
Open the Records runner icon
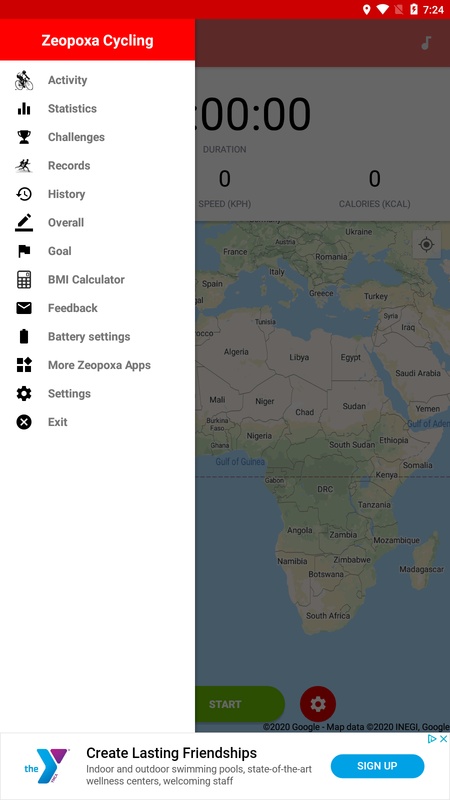(x=23, y=166)
